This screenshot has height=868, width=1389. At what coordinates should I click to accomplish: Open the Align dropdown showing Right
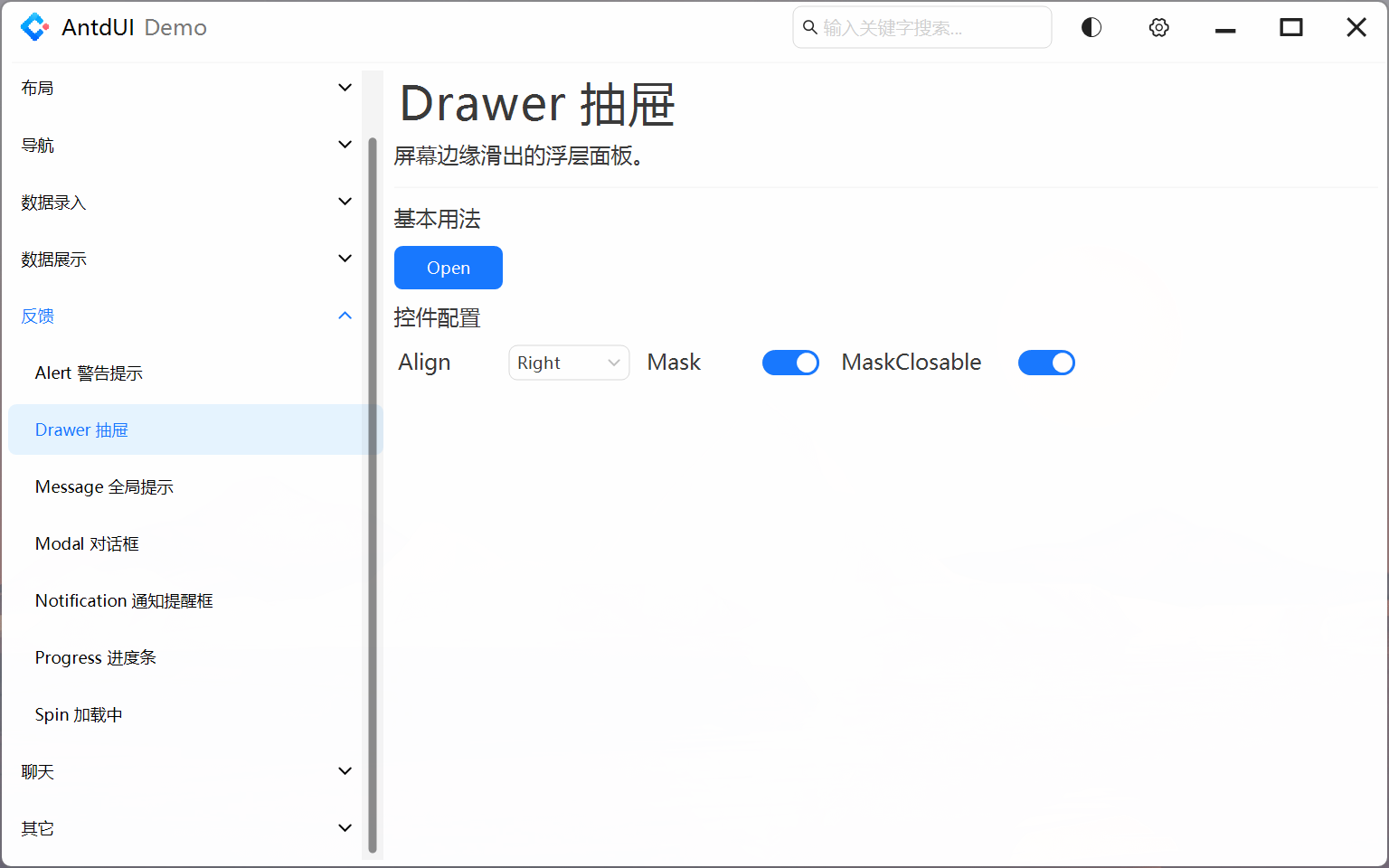click(x=568, y=362)
